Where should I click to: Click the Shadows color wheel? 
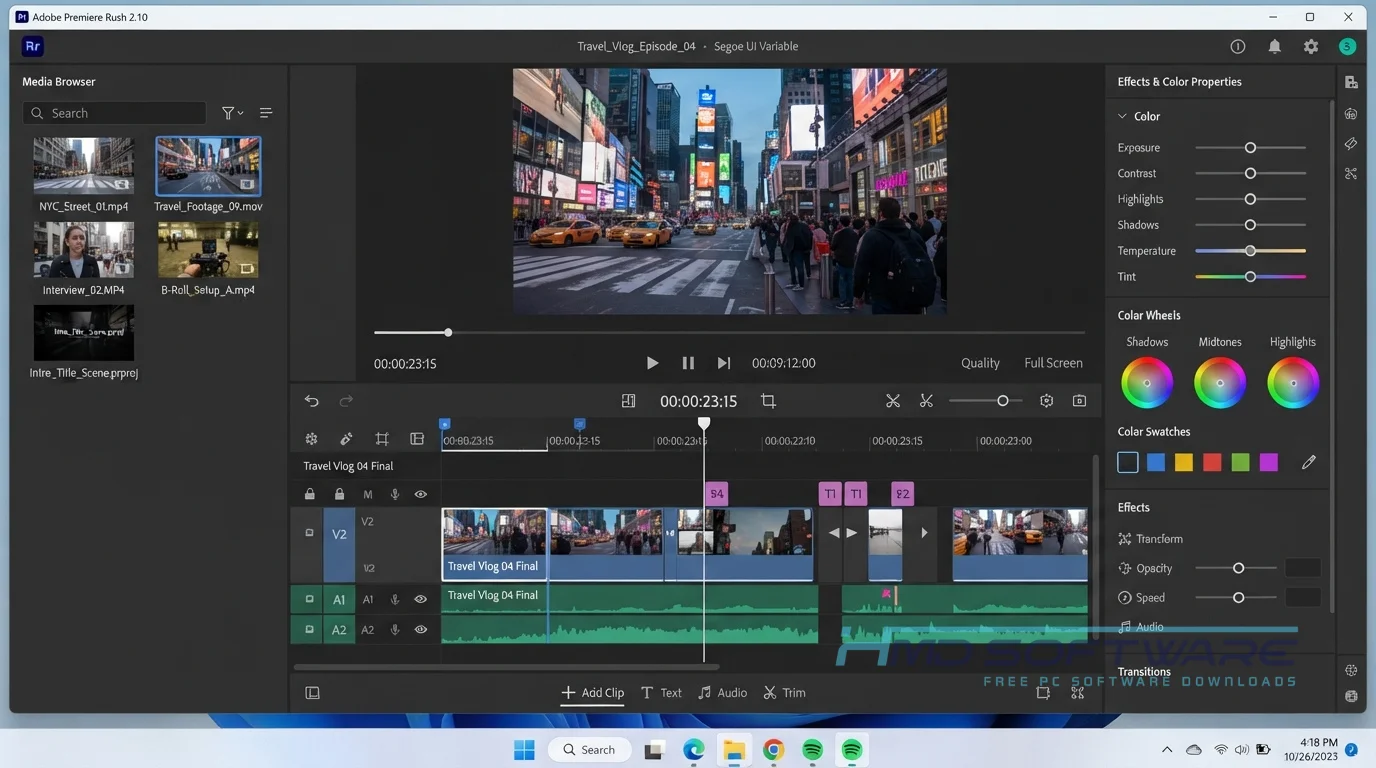click(1147, 383)
